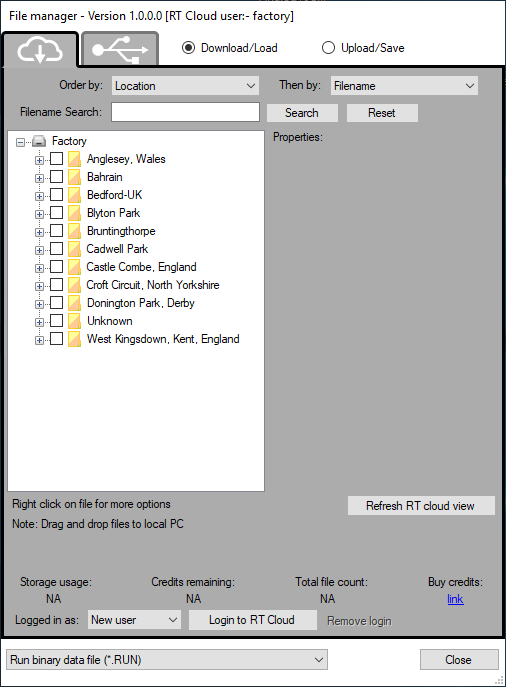This screenshot has height=687, width=506.
Task: Expand the Bruntingthorpe tree node
Action: (39, 232)
